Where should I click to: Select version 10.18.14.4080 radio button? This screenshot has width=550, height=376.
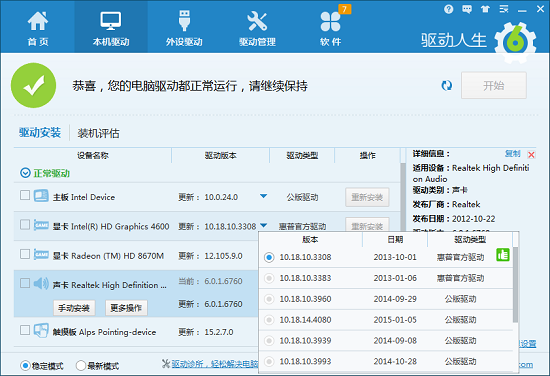269,320
